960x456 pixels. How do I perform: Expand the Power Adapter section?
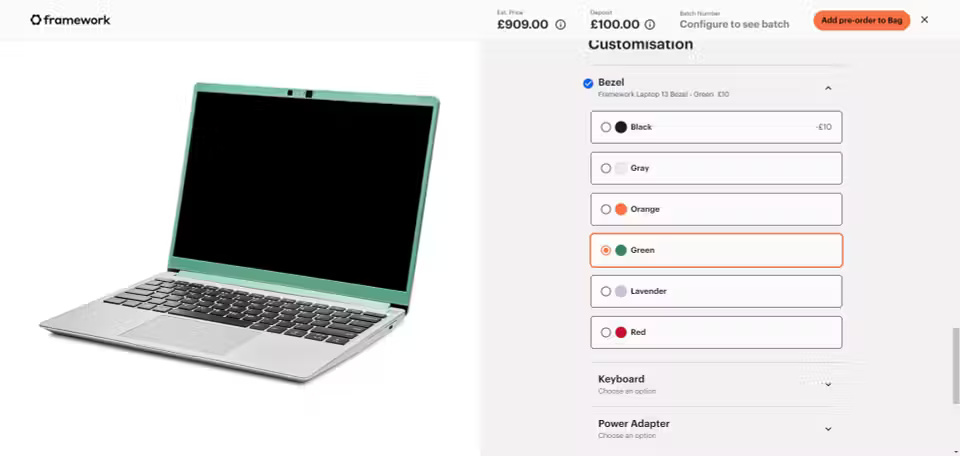tap(716, 429)
